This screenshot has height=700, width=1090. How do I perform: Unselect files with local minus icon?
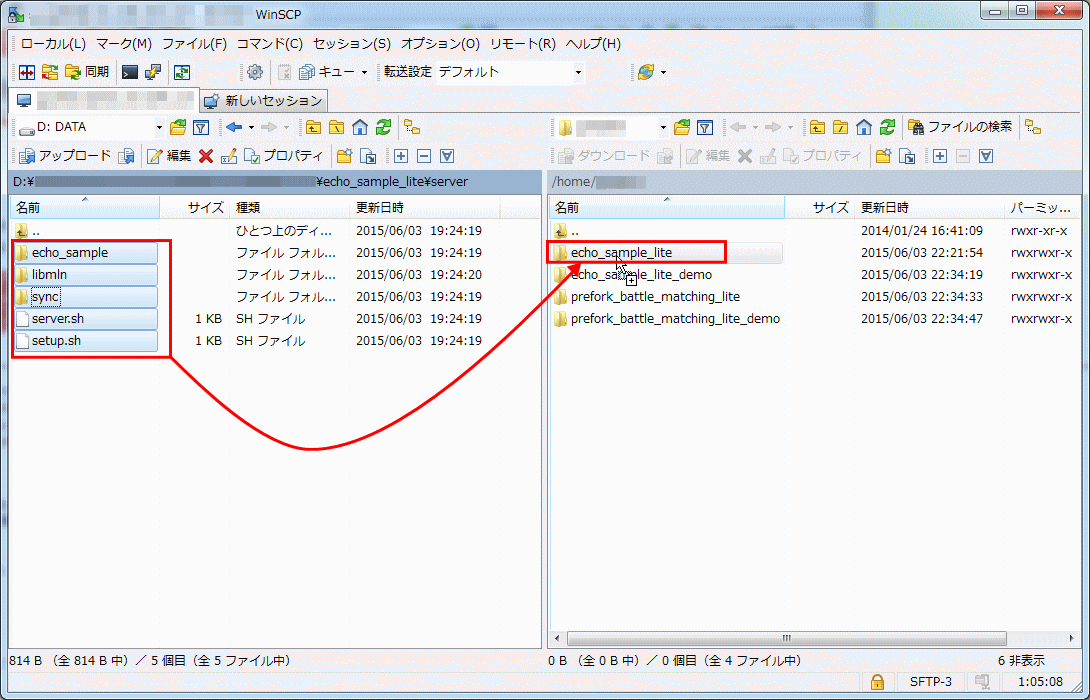click(424, 156)
